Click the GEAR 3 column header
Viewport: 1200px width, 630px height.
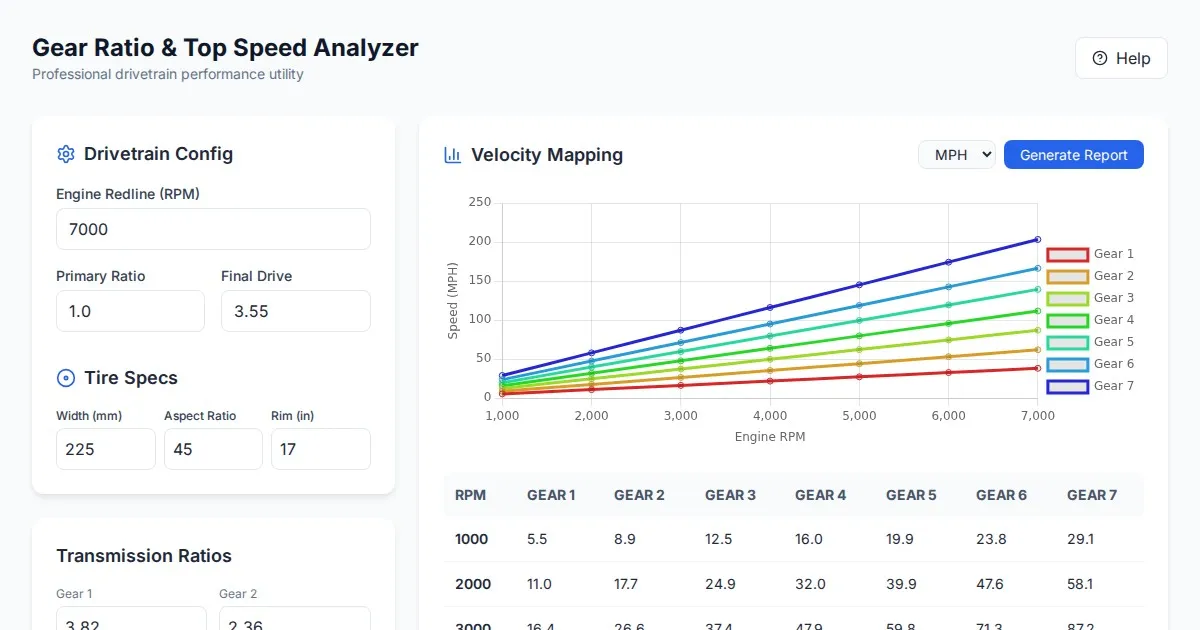coord(730,495)
